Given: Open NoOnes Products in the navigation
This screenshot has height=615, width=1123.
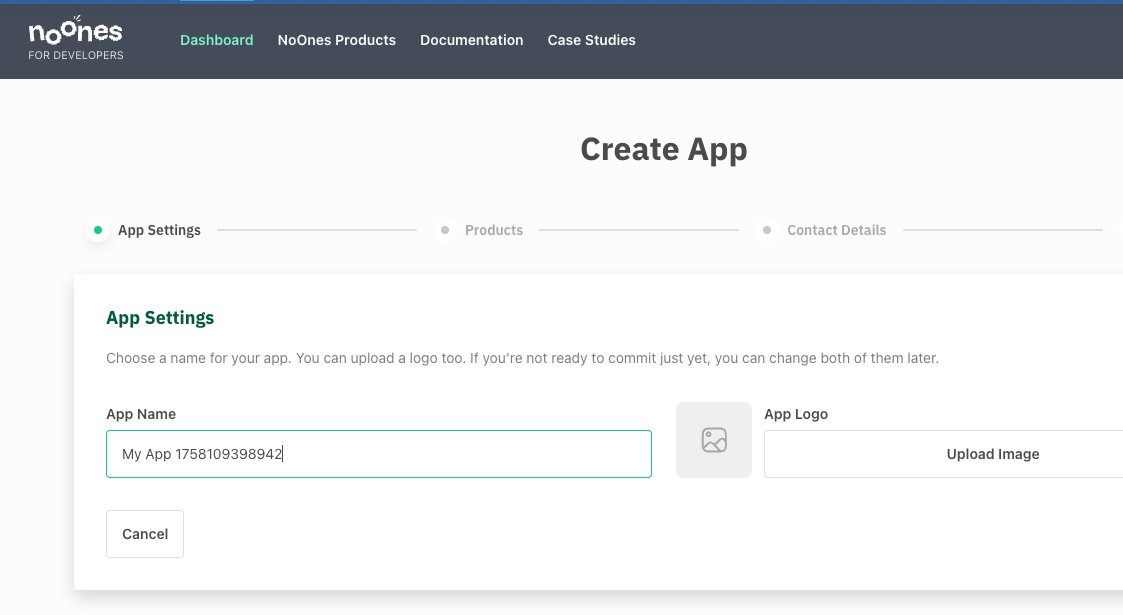Looking at the screenshot, I should pyautogui.click(x=337, y=40).
